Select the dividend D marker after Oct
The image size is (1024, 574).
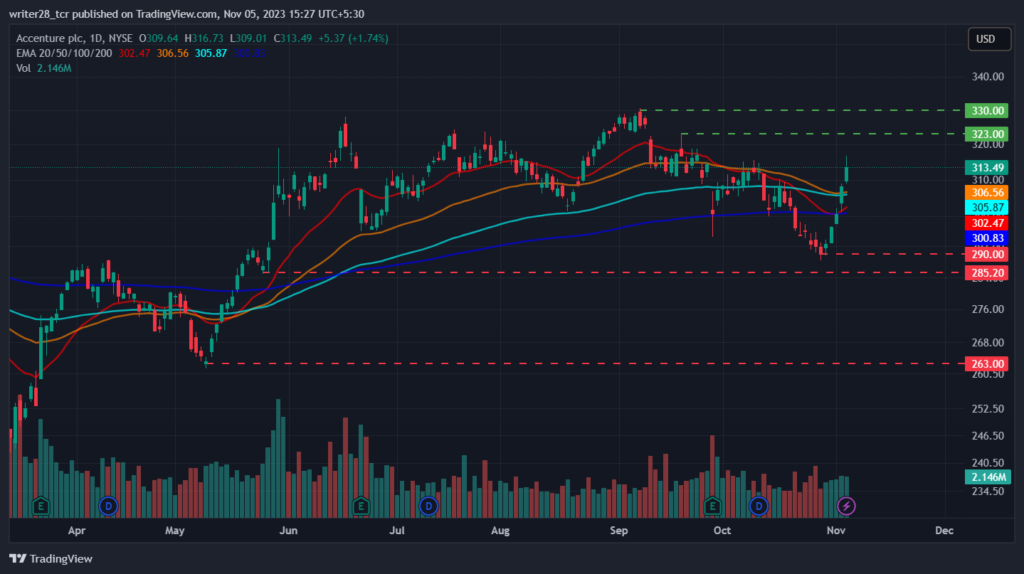[x=758, y=506]
